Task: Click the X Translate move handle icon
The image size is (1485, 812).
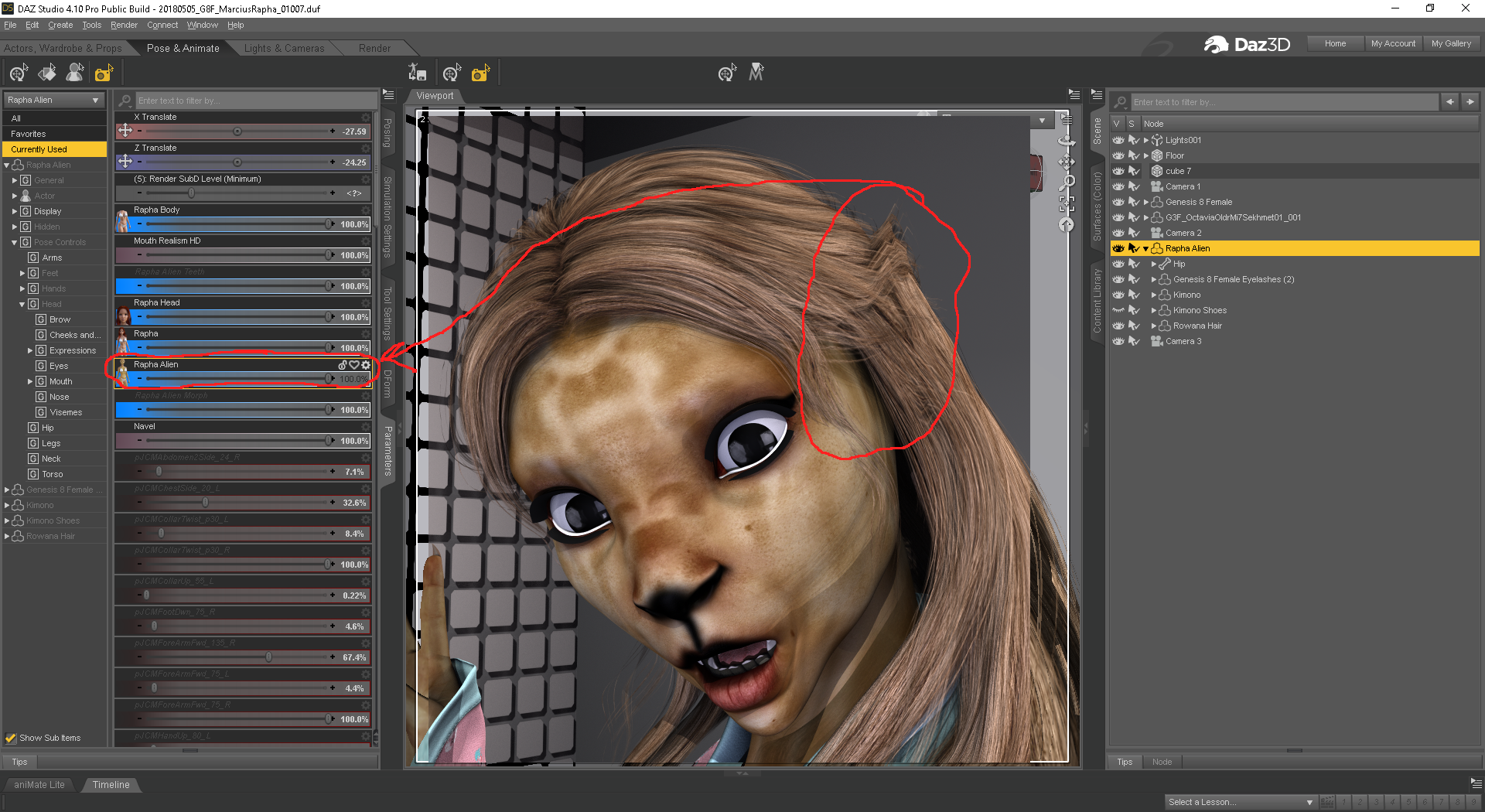Action: click(x=125, y=131)
